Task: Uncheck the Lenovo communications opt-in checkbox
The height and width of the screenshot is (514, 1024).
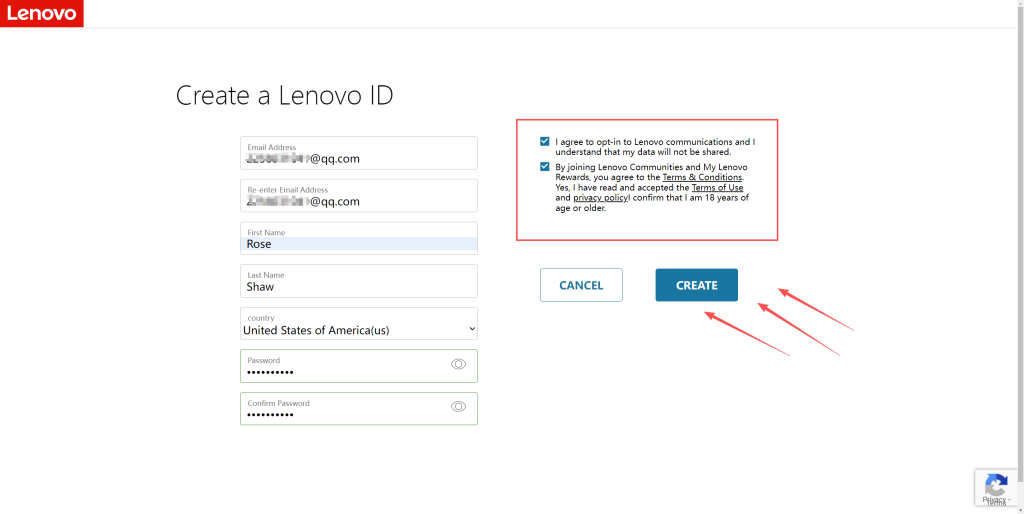Action: (545, 142)
